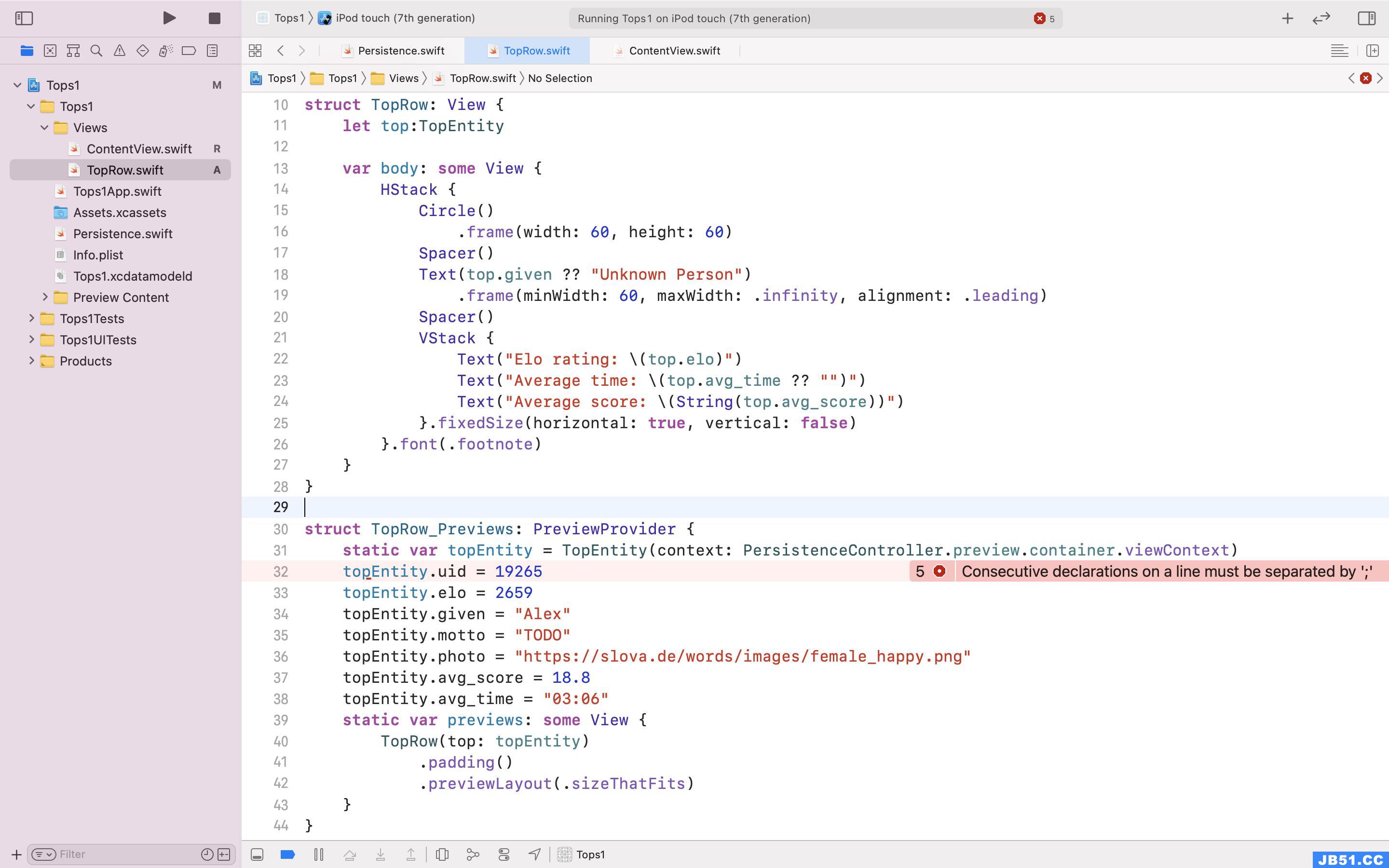This screenshot has height=868, width=1389.
Task: Switch to ContentView.swift tab
Action: [x=667, y=51]
